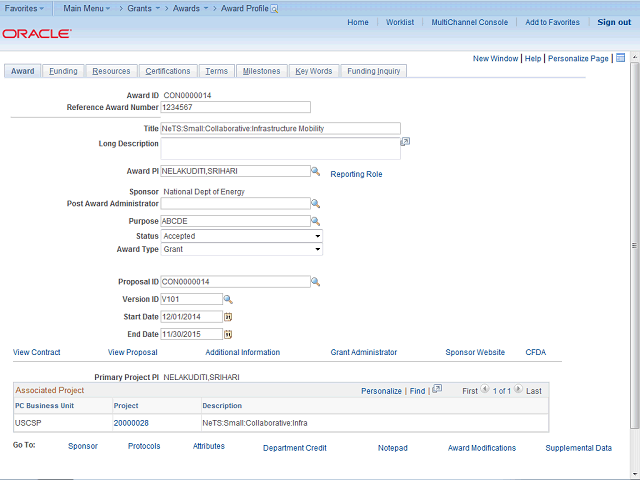Click the Purpose field lookup magnifier
640x480 pixels.
315,221
